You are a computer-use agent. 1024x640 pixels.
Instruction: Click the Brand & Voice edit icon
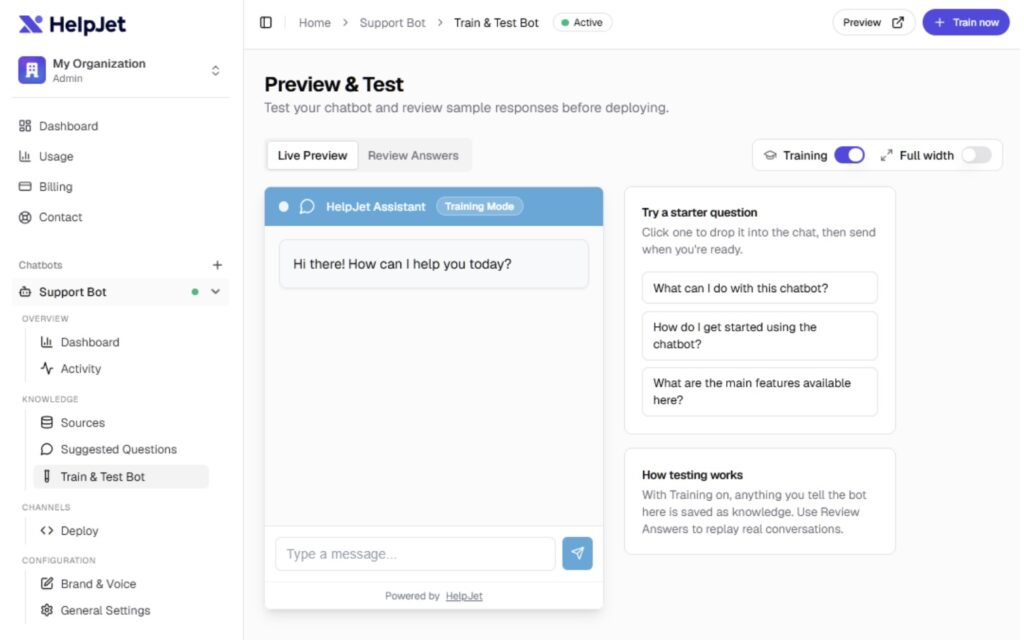click(x=46, y=584)
